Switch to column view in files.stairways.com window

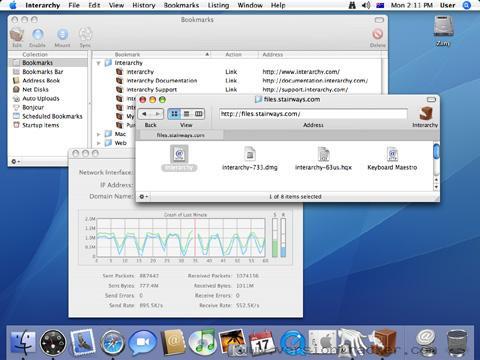click(198, 114)
